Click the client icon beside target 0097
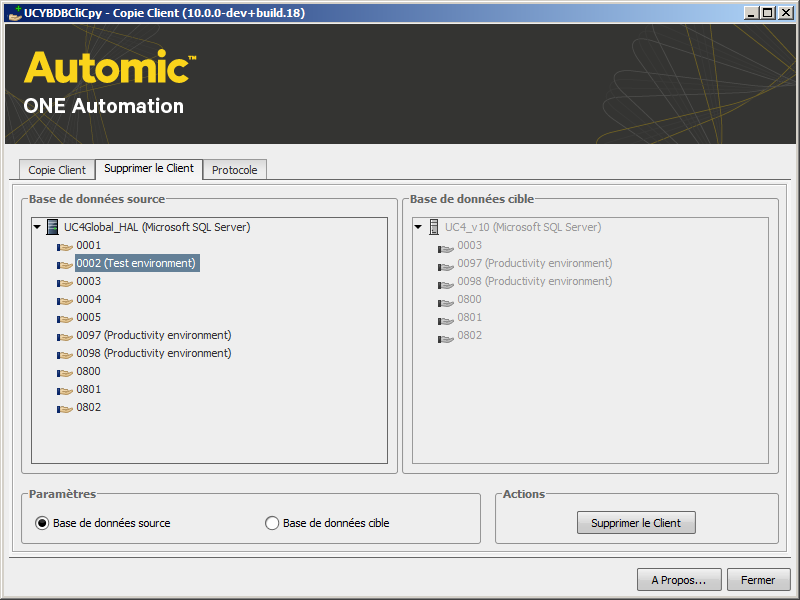800x600 pixels. tap(445, 265)
